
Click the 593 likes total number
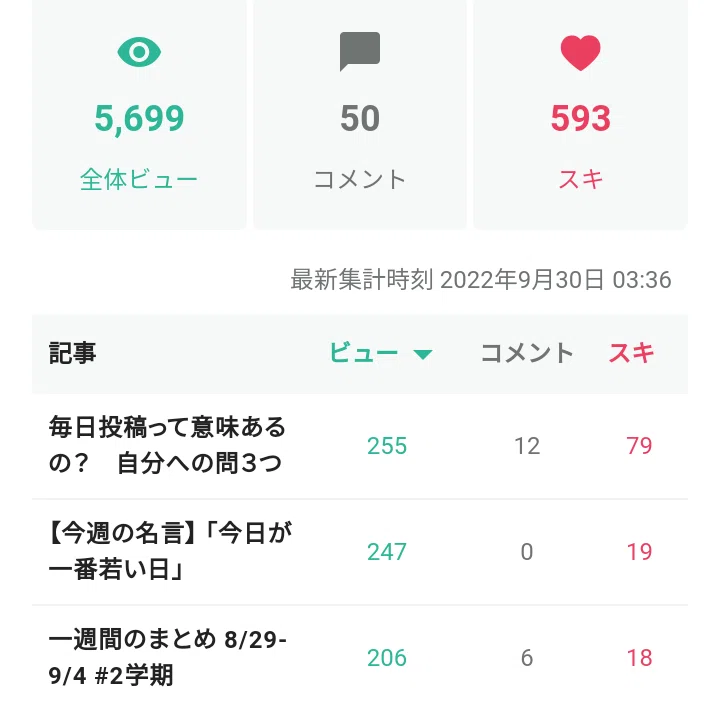tap(580, 118)
